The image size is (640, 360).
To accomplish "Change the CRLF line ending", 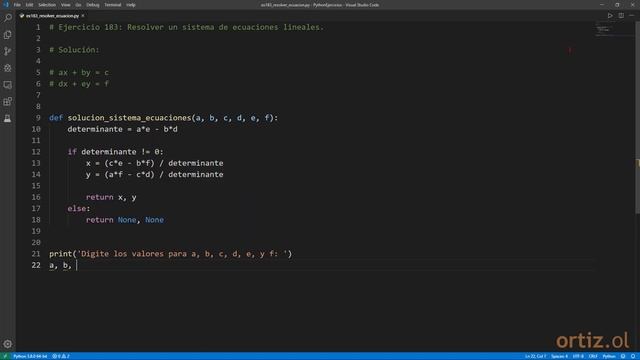I will click(593, 356).
